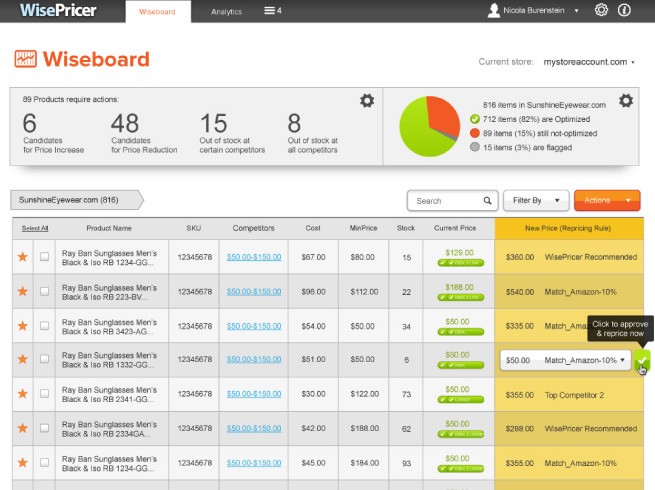Viewport: 655px width, 490px height.
Task: Open the settings gear in top bar
Action: 601,10
